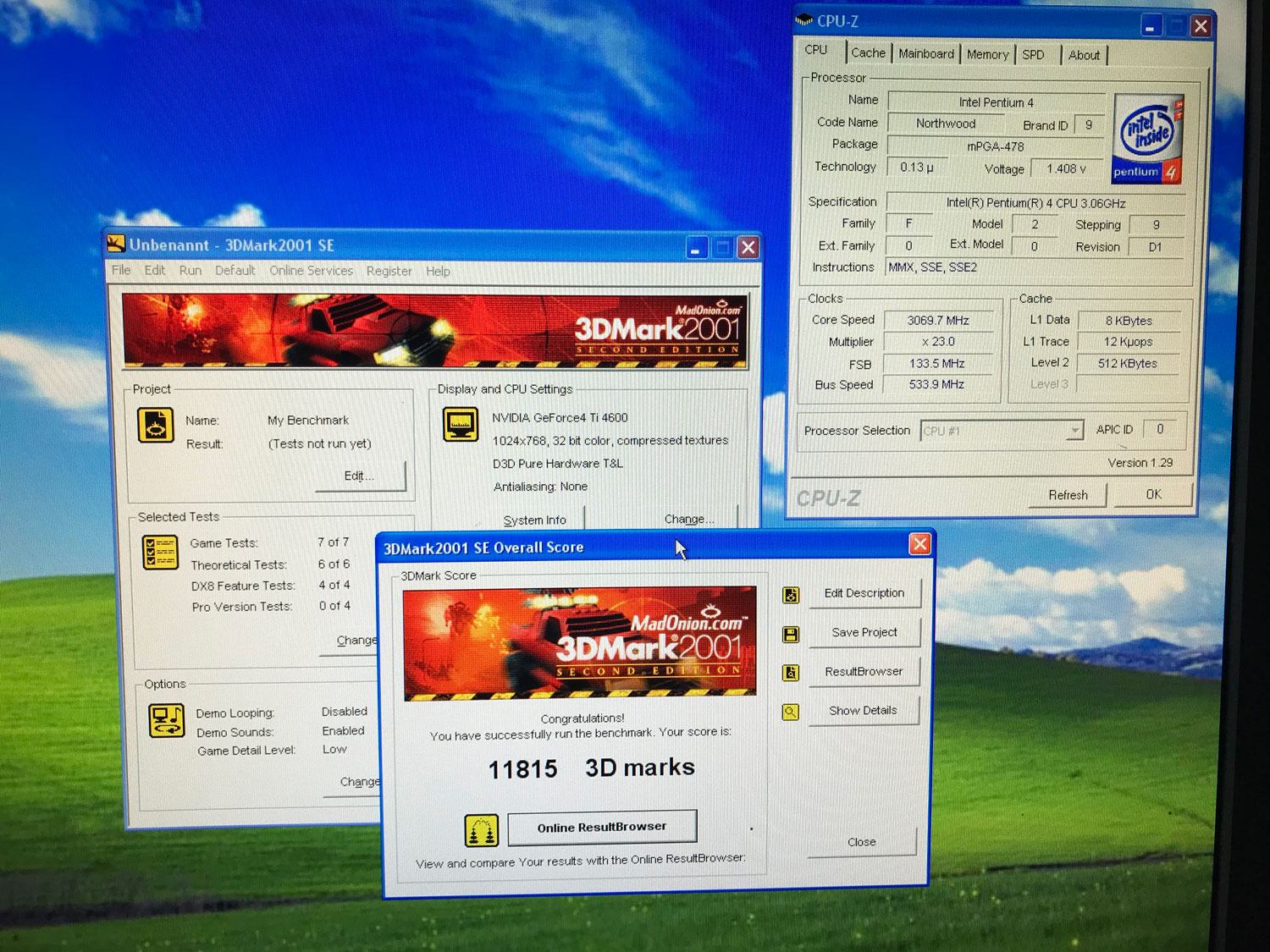Minimize the 3DMark2001 SE window

[x=696, y=248]
